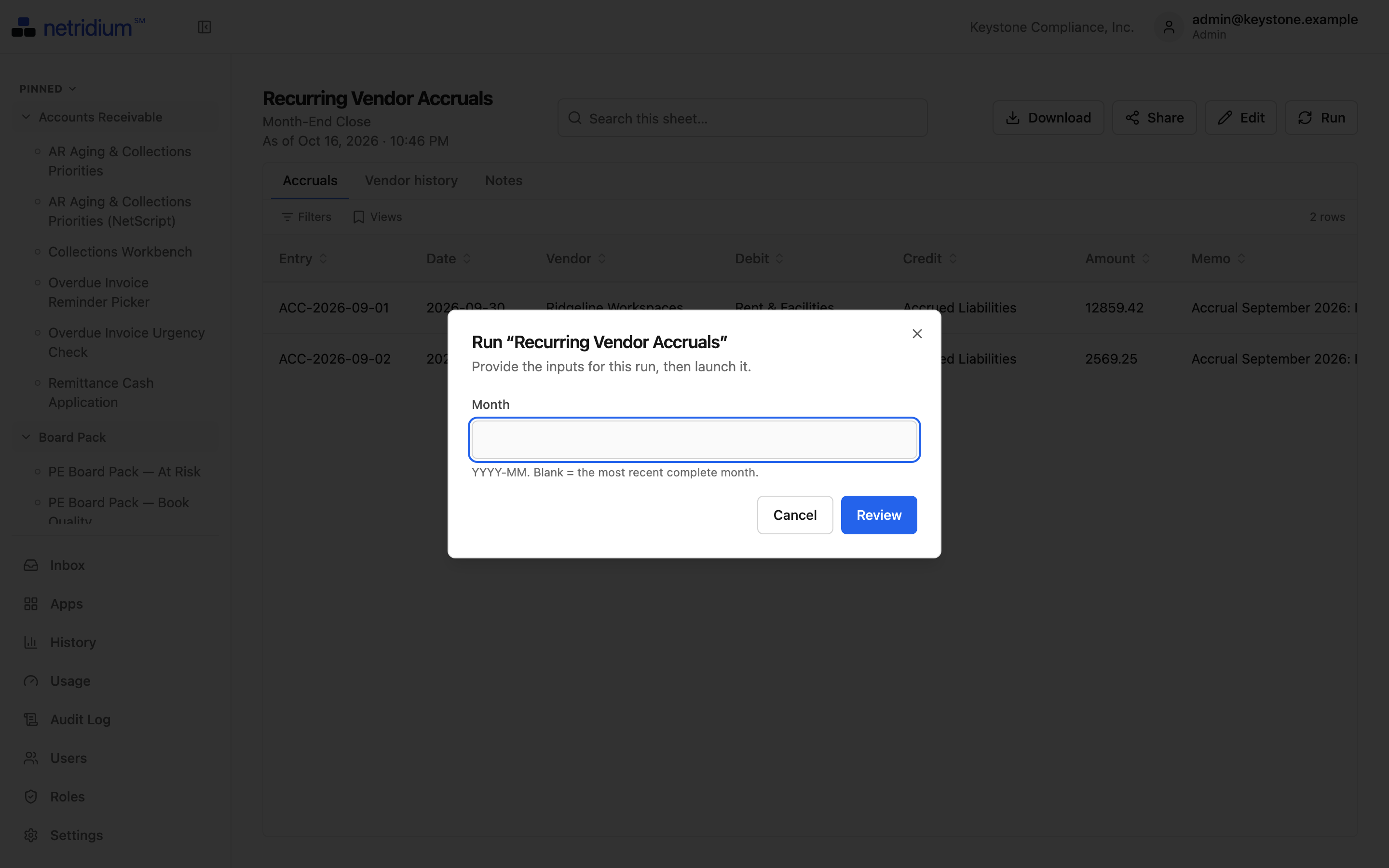The width and height of the screenshot is (1389, 868).
Task: Open the Views bookmark control
Action: tap(377, 217)
